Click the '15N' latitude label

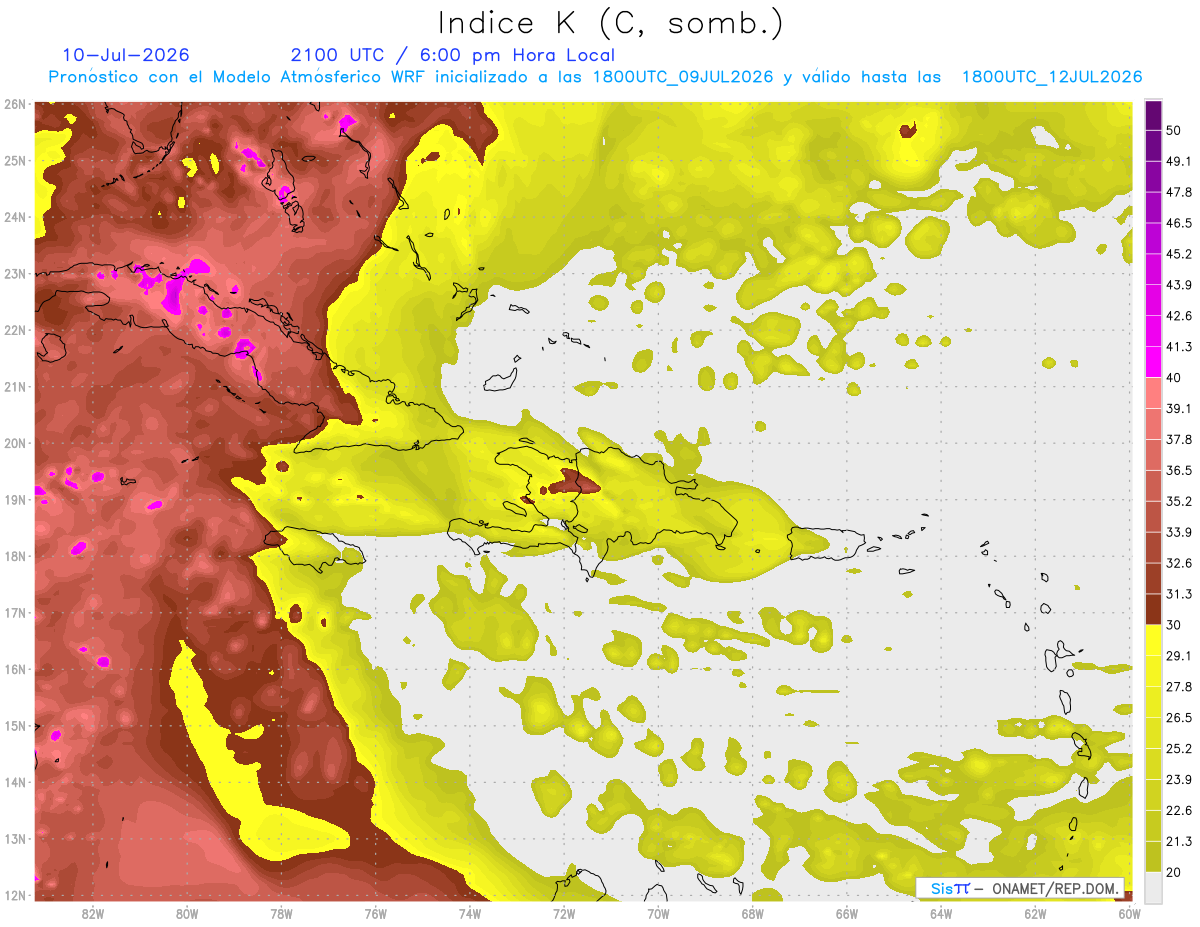coord(14,726)
